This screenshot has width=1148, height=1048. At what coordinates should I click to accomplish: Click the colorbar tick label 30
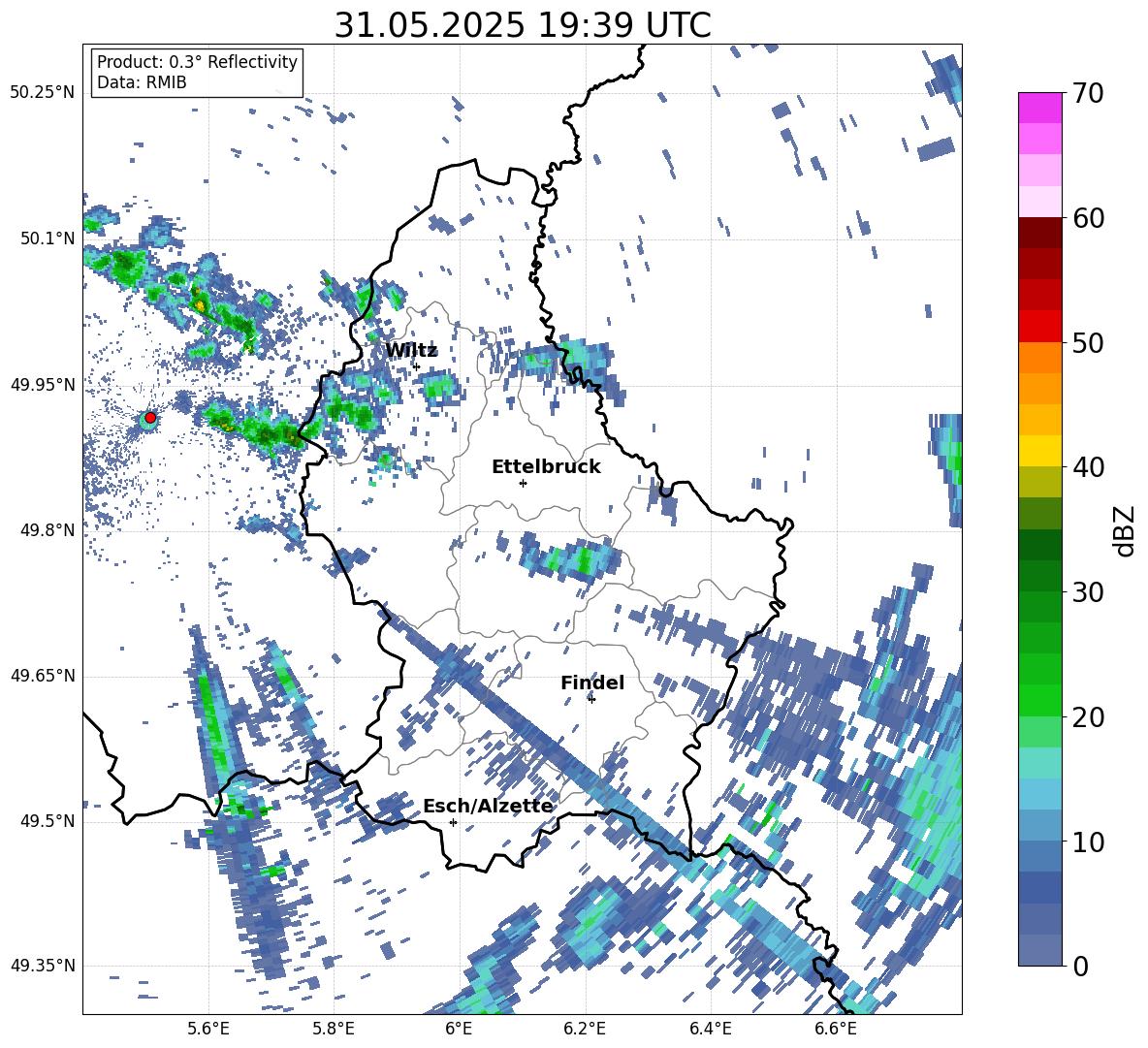click(x=1088, y=592)
